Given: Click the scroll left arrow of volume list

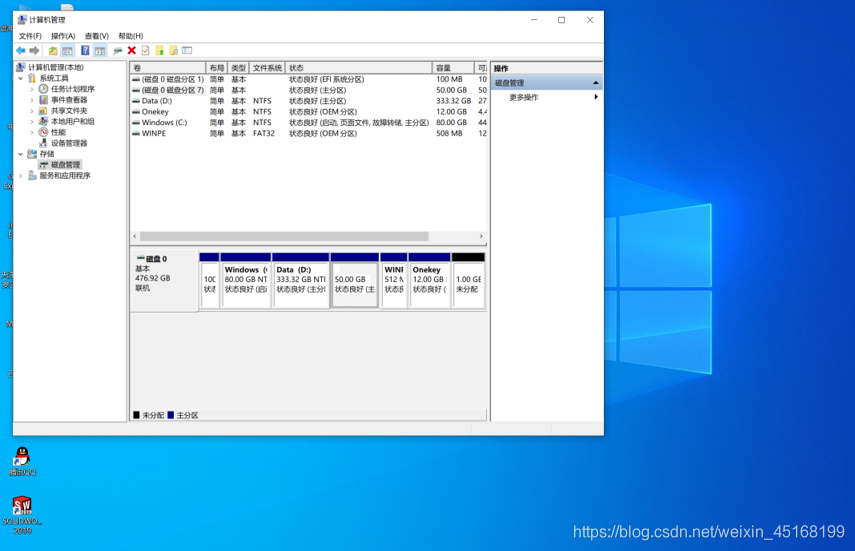Looking at the screenshot, I should pos(135,236).
